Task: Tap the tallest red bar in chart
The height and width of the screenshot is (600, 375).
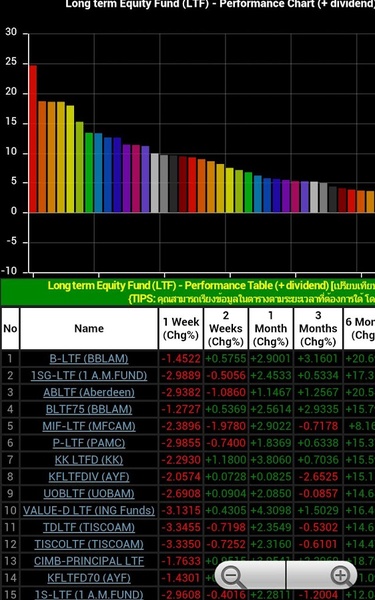Action: click(x=33, y=139)
